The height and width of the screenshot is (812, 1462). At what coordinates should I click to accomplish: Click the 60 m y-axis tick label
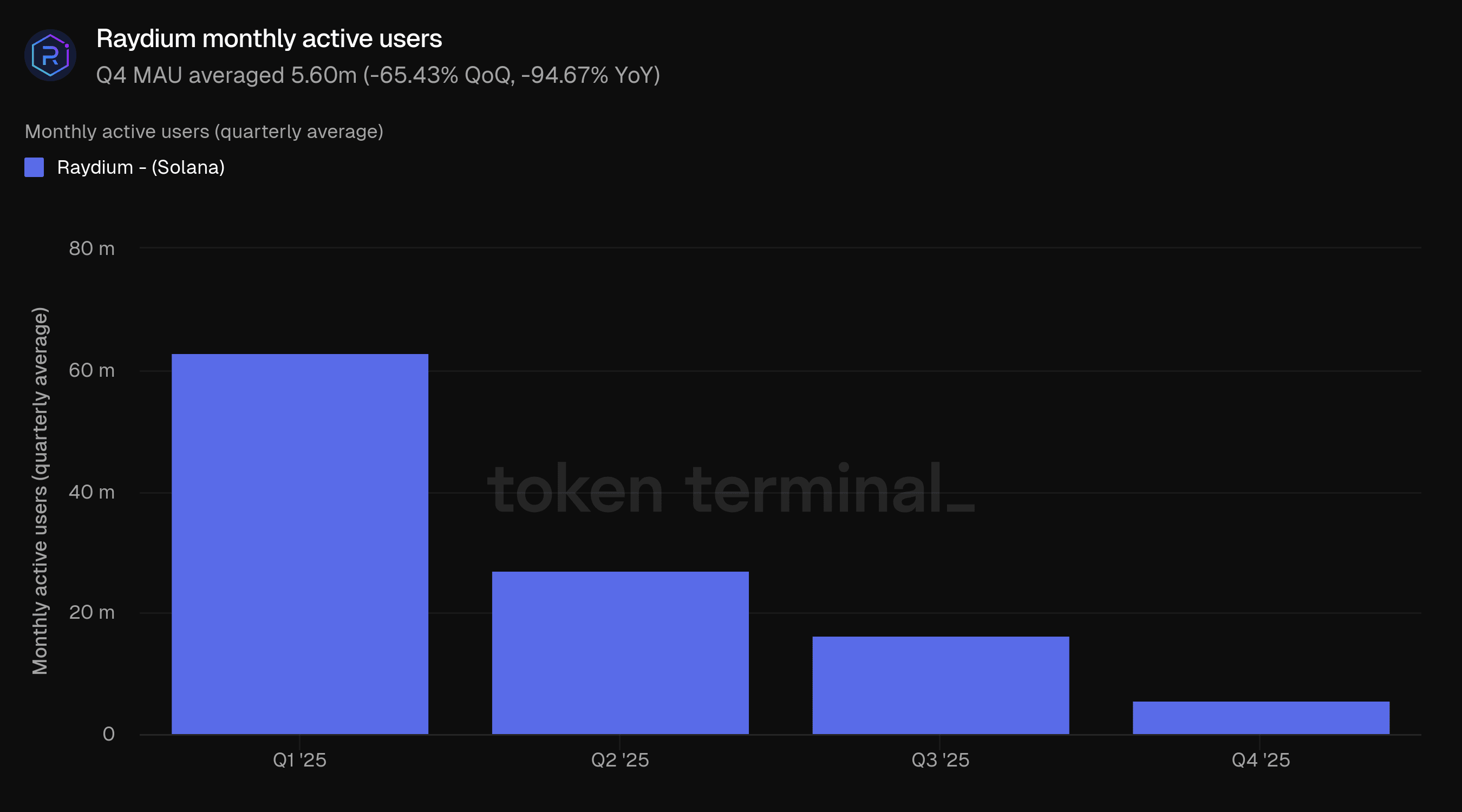point(92,370)
